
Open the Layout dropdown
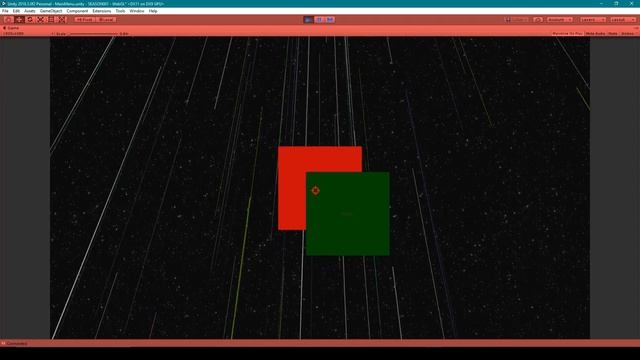[x=623, y=20]
